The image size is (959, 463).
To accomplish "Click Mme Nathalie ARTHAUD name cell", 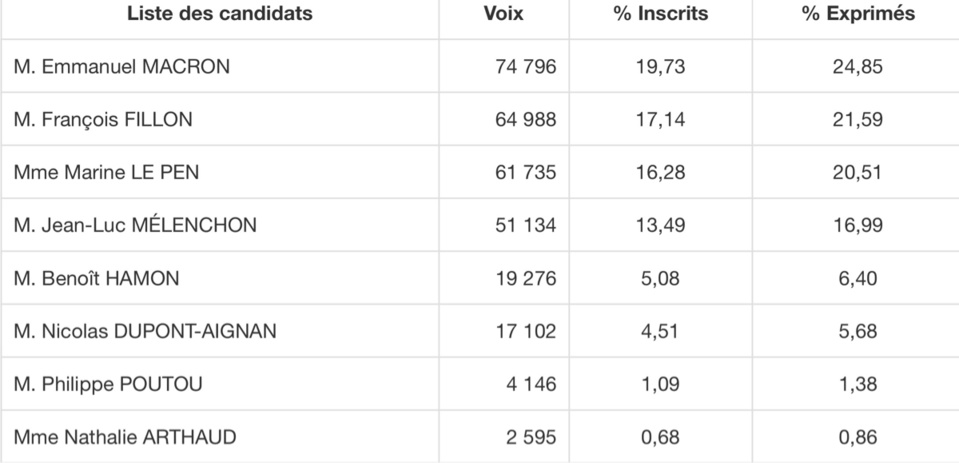I will click(x=125, y=438).
